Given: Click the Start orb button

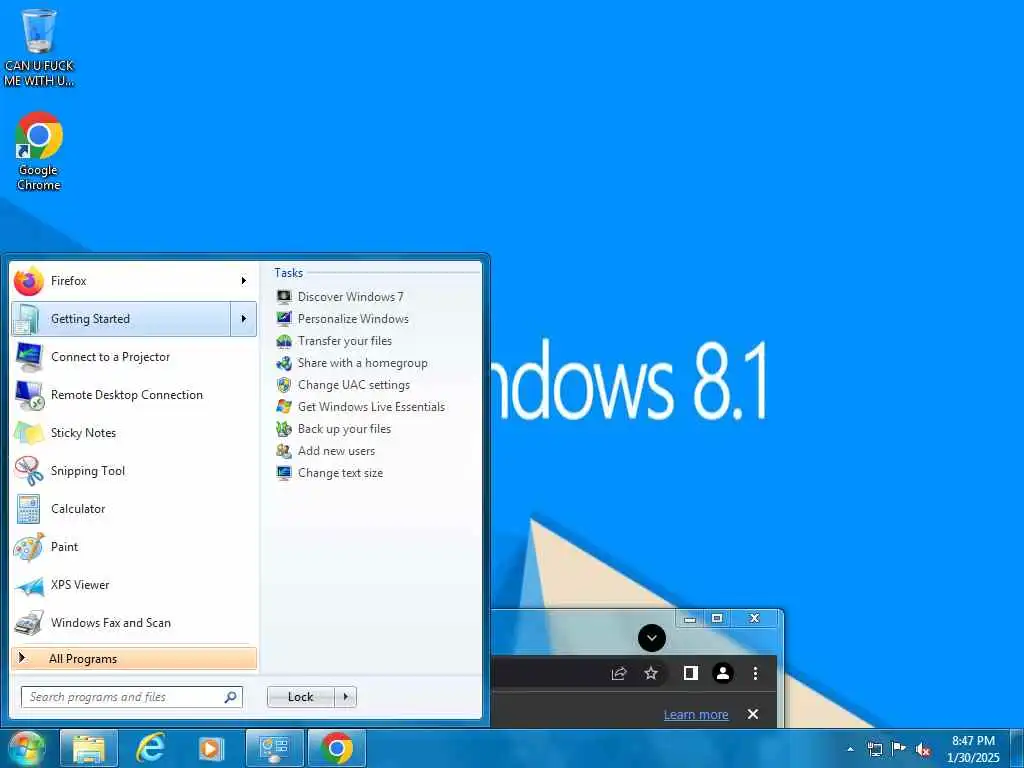Looking at the screenshot, I should tap(26, 748).
